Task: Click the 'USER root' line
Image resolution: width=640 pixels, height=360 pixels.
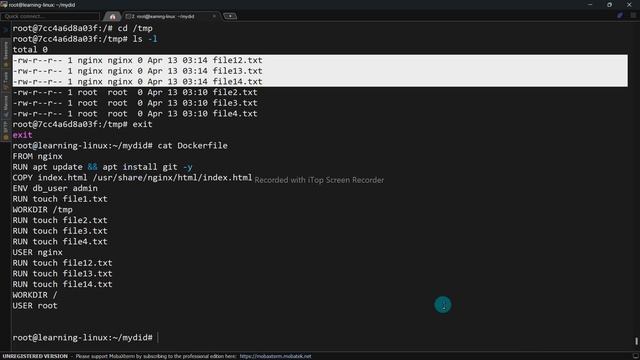Action: coord(35,305)
